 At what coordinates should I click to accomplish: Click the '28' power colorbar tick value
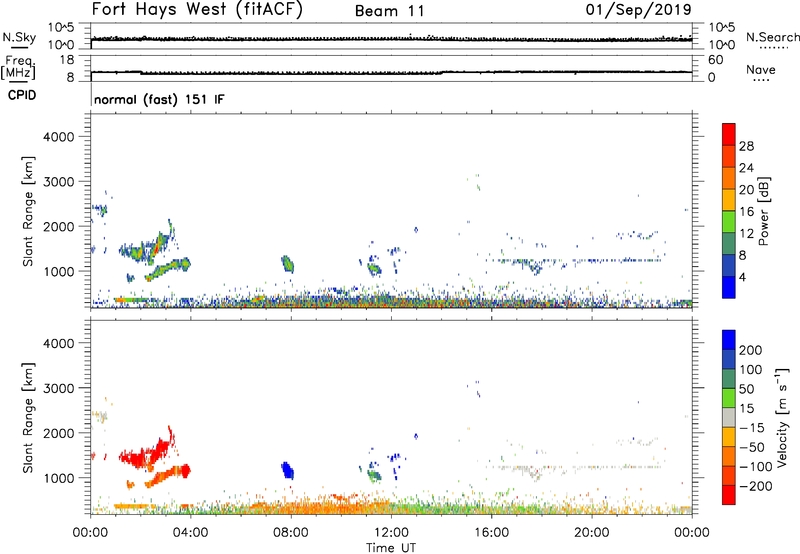pos(746,146)
